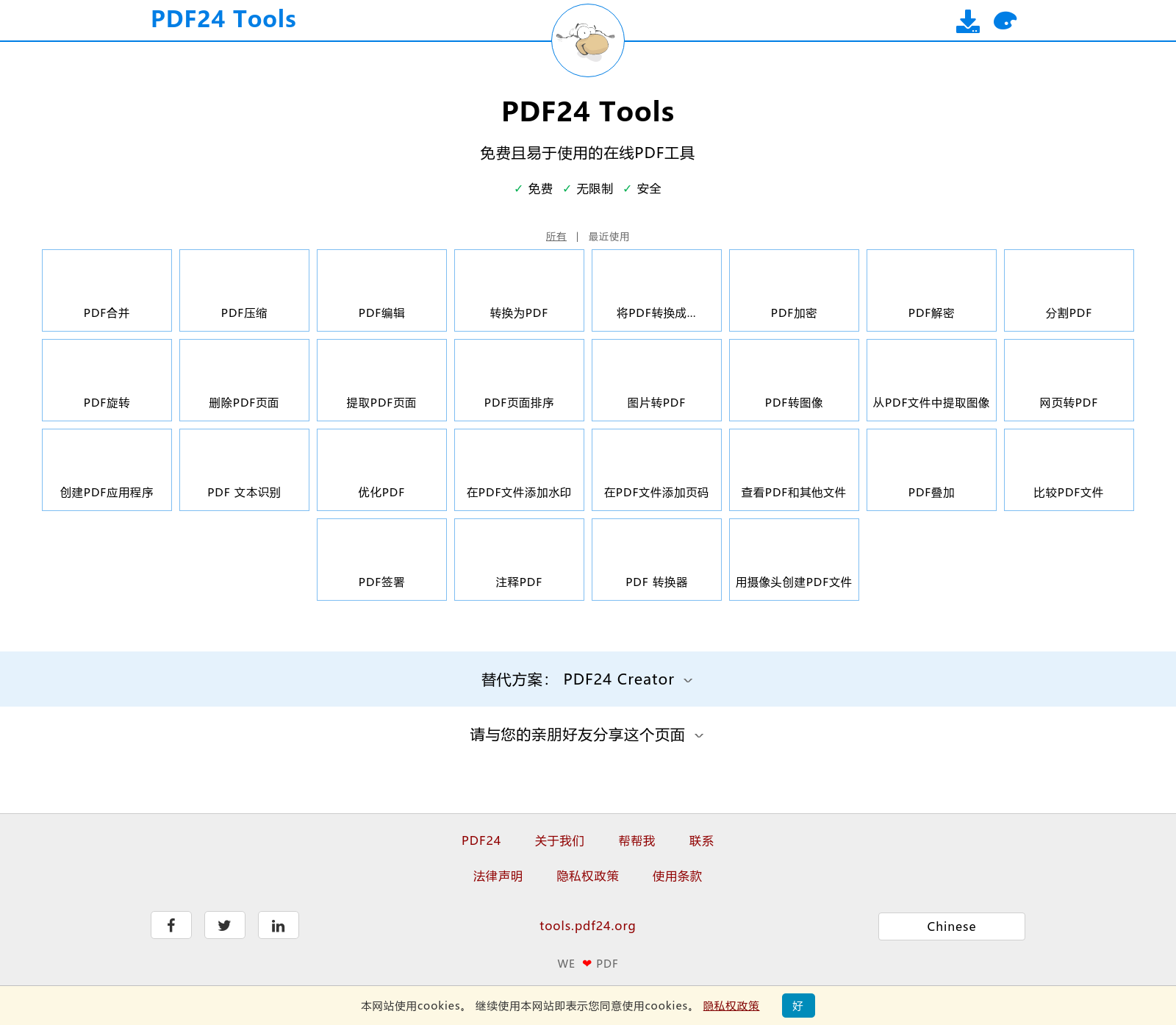The height and width of the screenshot is (1025, 1176).
Task: Click the PDF24 sheep mascot logo
Action: [x=588, y=40]
